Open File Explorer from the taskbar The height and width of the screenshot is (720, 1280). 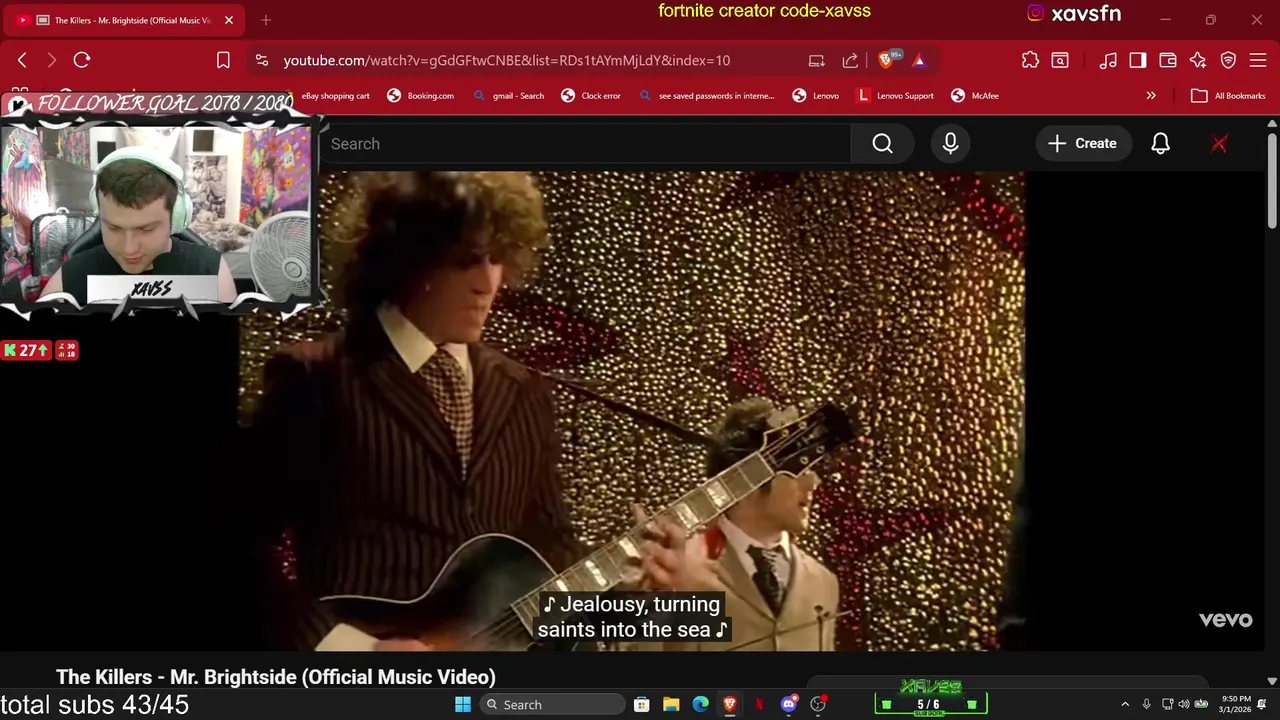click(671, 705)
